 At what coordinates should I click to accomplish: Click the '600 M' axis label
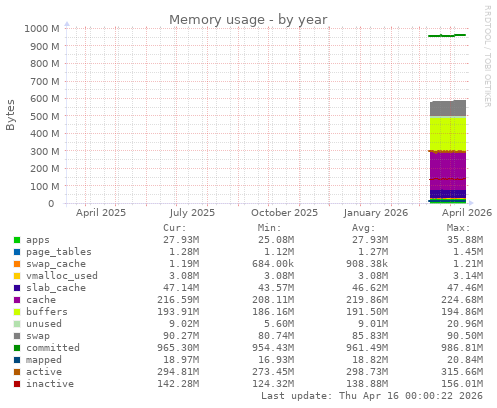point(45,99)
